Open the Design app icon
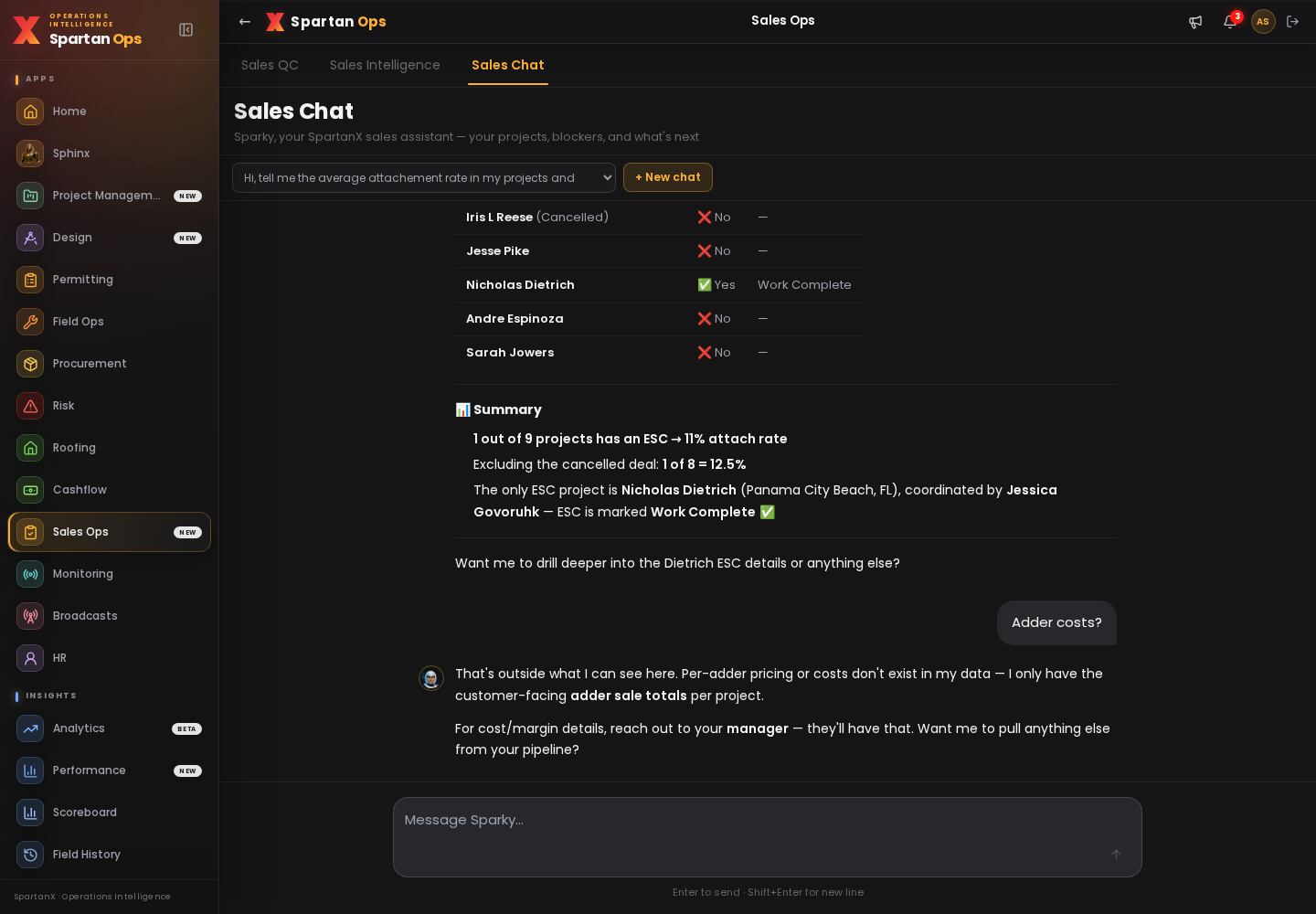 [x=30, y=238]
